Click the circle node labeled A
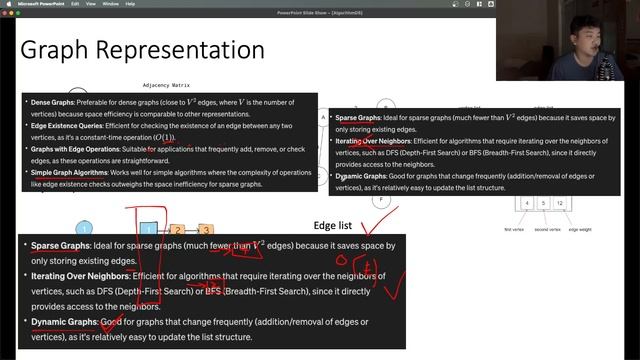 pos(323,117)
